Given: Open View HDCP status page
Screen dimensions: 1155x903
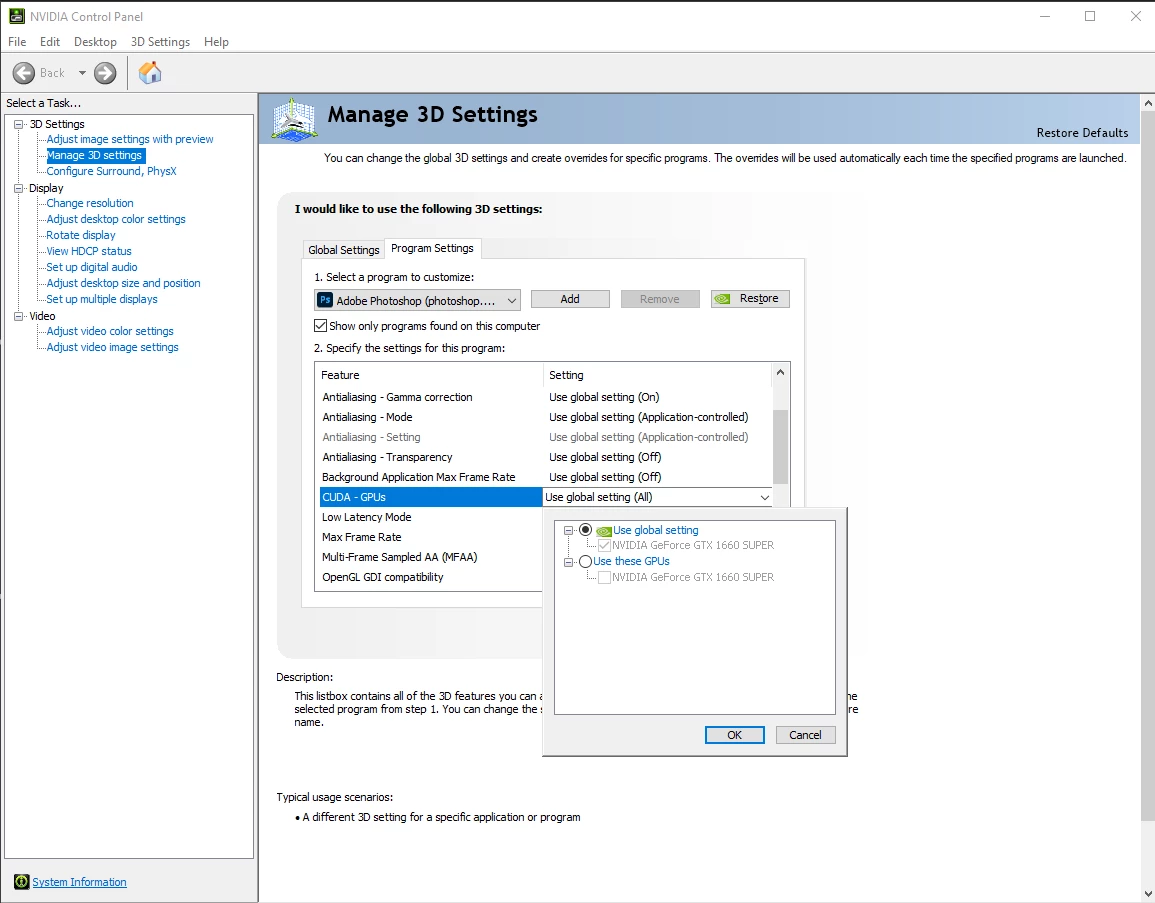Looking at the screenshot, I should pos(88,251).
